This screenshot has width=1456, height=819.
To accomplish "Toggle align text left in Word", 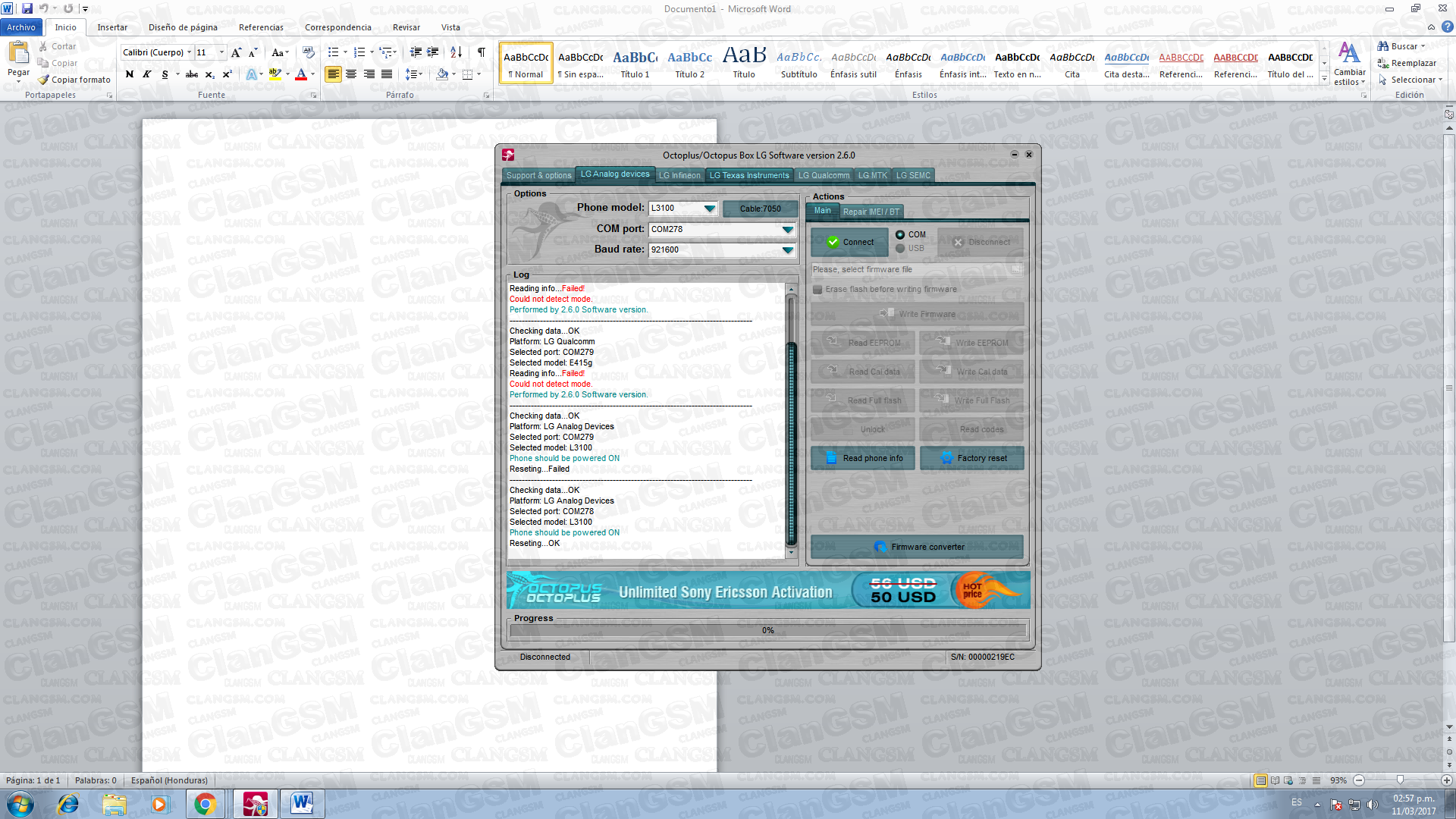I will pyautogui.click(x=333, y=74).
